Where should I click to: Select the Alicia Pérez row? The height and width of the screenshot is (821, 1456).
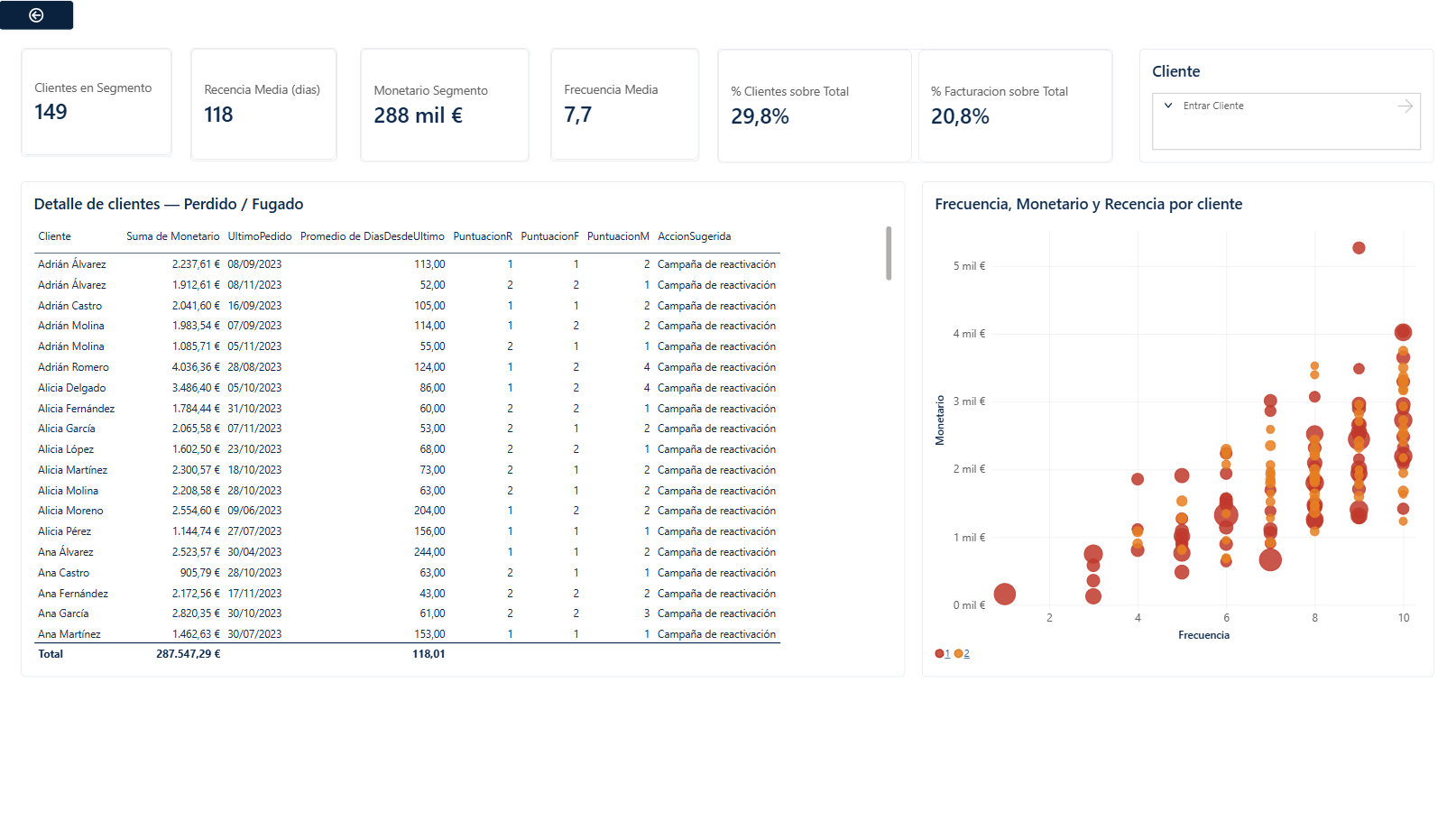[x=407, y=531]
